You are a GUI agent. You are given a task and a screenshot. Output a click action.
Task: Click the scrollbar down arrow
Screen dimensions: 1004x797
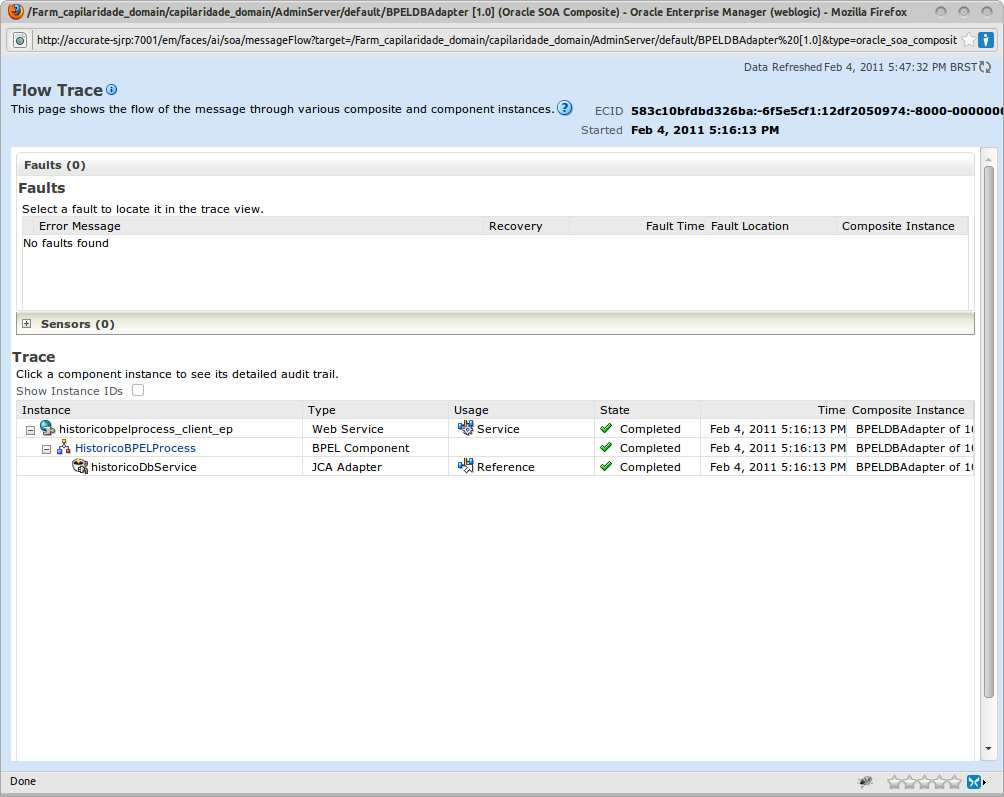tap(989, 748)
